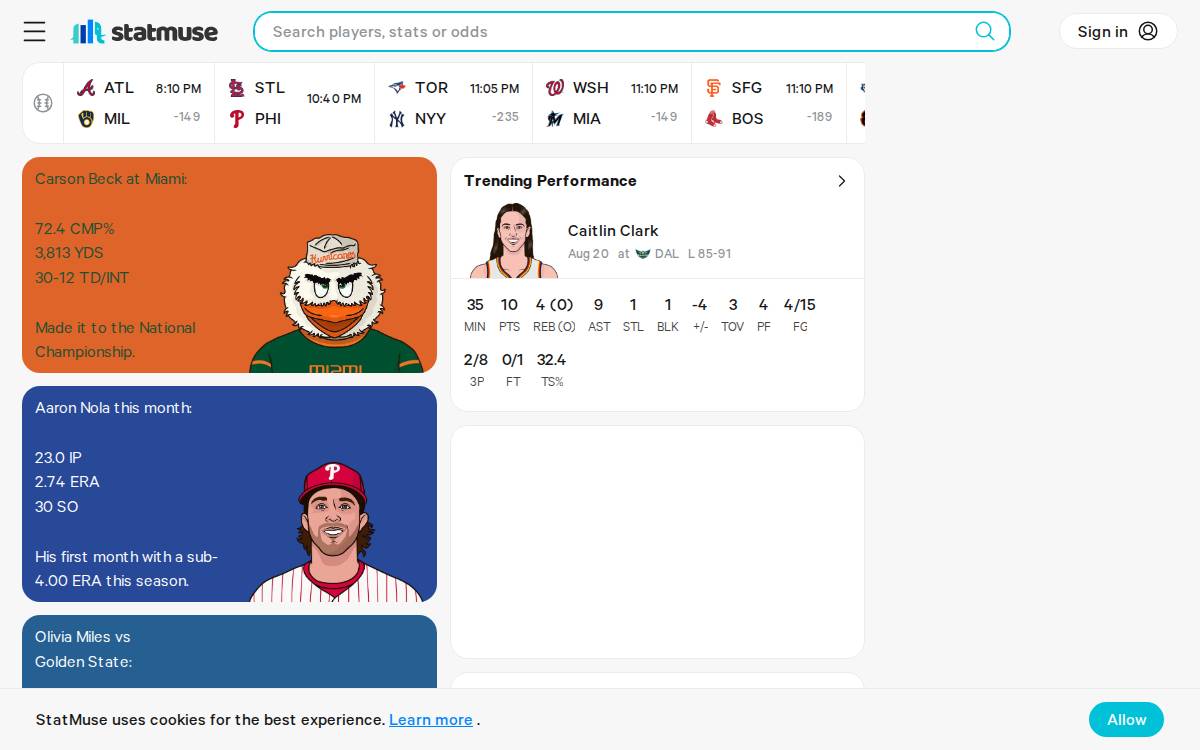This screenshot has width=1200, height=750.
Task: Click the Aaron Nola player illustration
Action: [x=336, y=532]
